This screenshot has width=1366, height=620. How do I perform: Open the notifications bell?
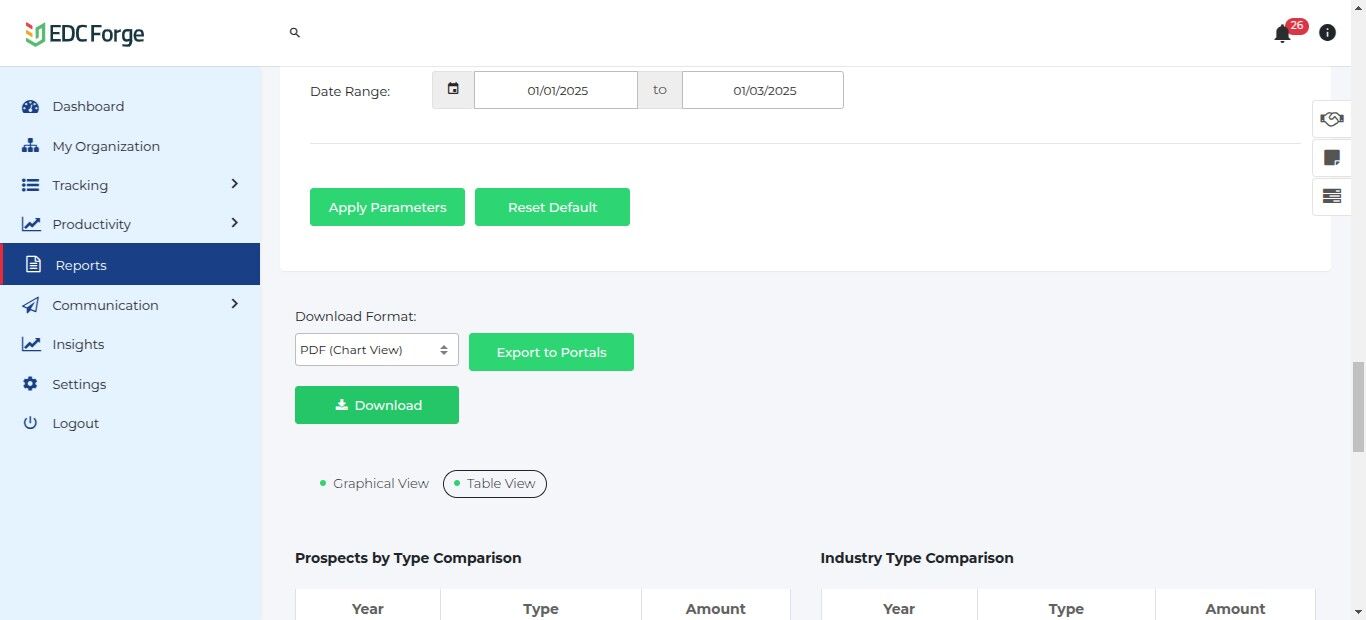[x=1282, y=34]
